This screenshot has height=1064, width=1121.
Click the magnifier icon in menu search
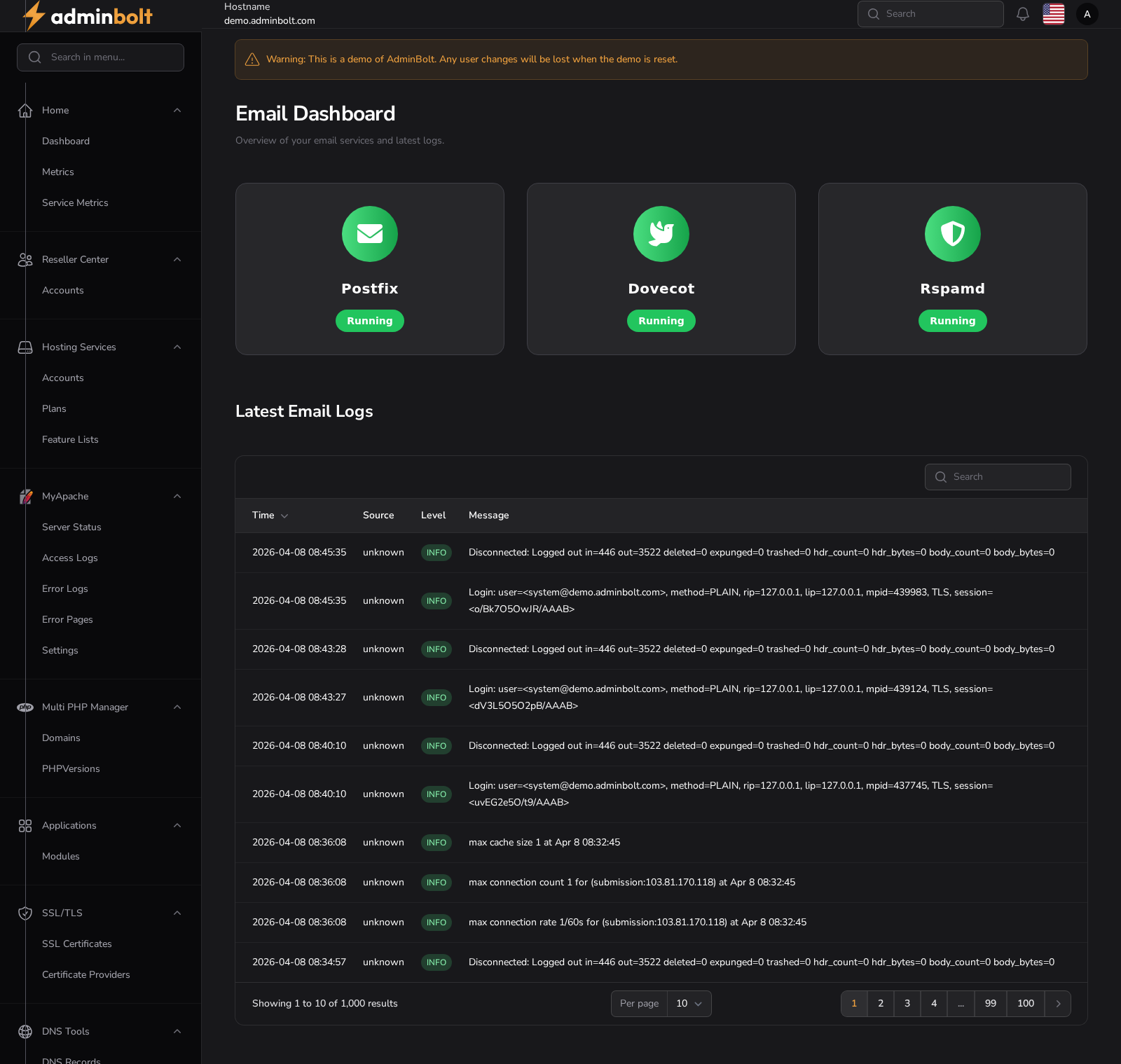click(34, 57)
